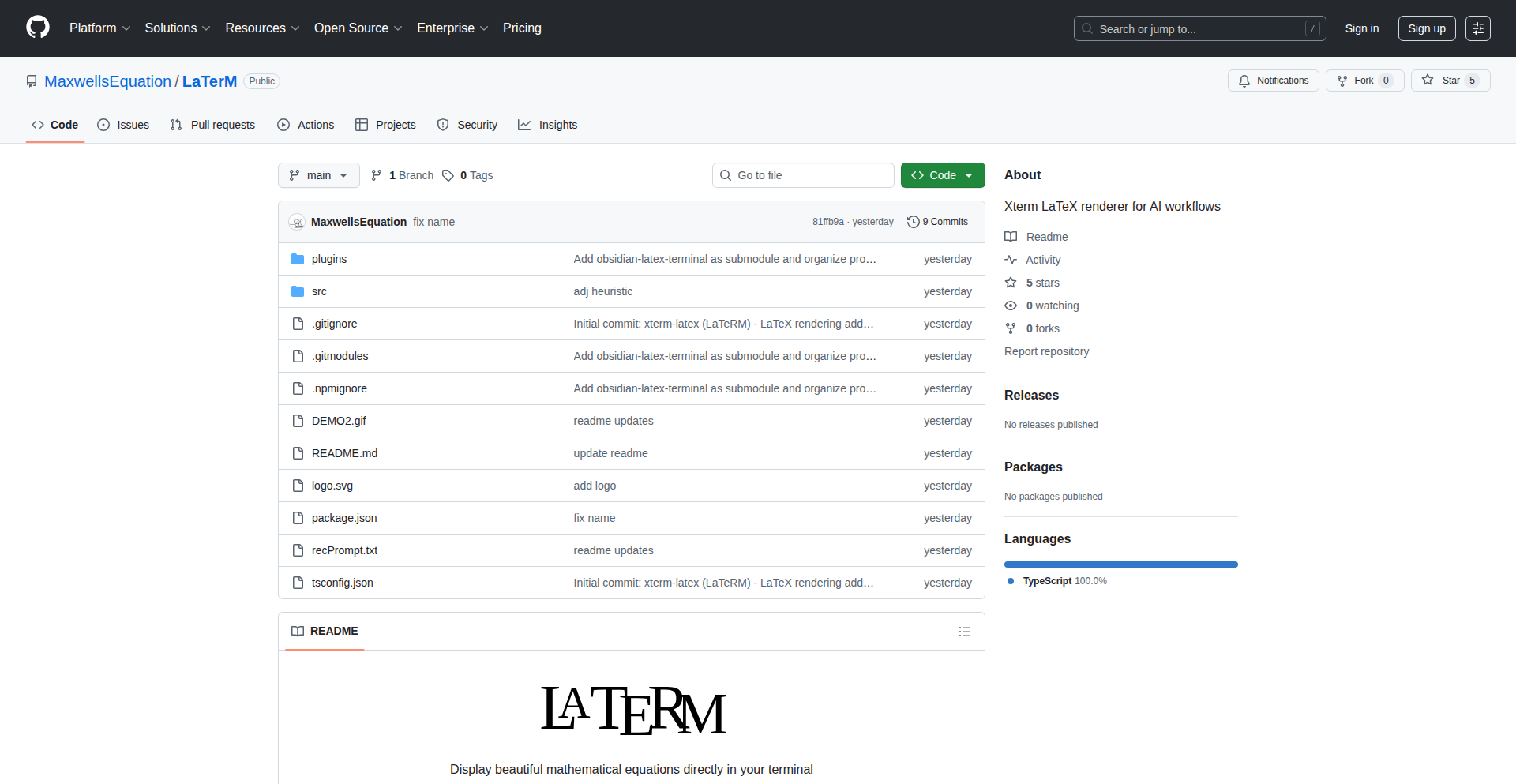Image resolution: width=1516 pixels, height=784 pixels.
Task: Open the Pricing link
Action: 522,28
